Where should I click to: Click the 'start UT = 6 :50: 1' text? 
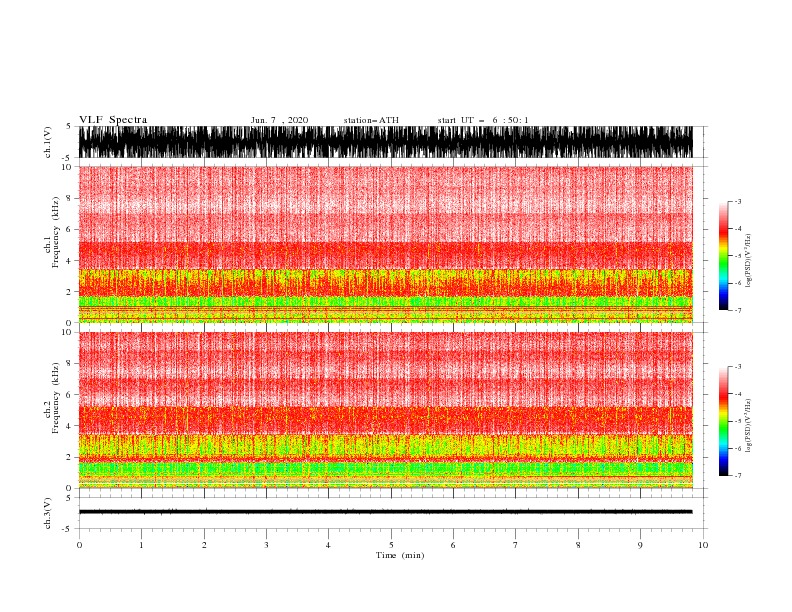tap(483, 120)
